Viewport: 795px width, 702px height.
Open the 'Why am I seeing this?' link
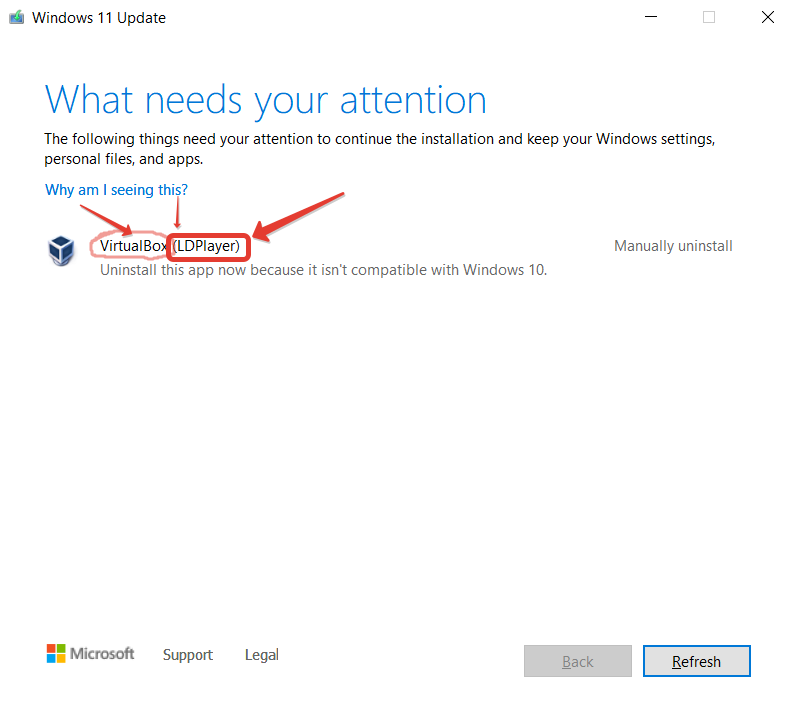[116, 190]
